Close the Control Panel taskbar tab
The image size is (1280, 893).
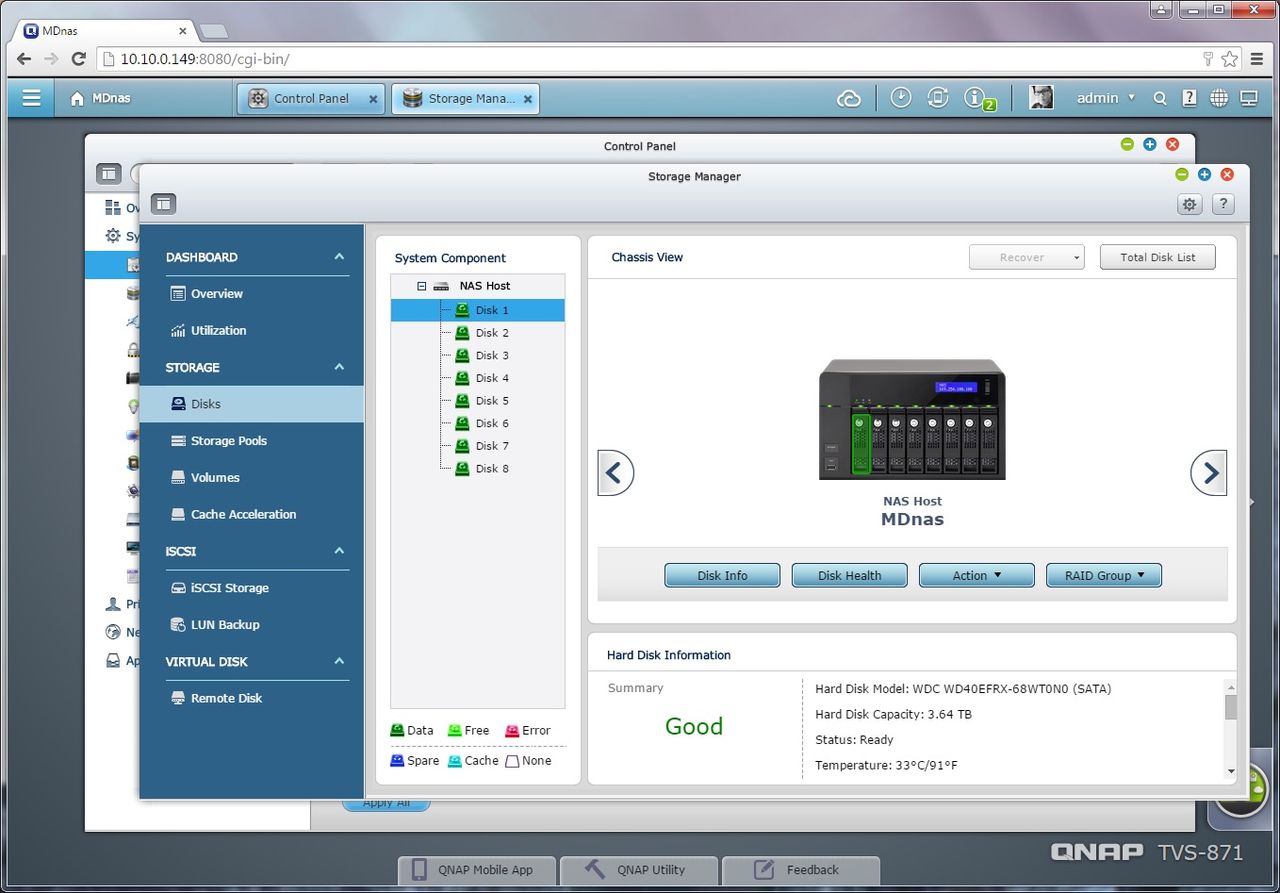pos(373,99)
